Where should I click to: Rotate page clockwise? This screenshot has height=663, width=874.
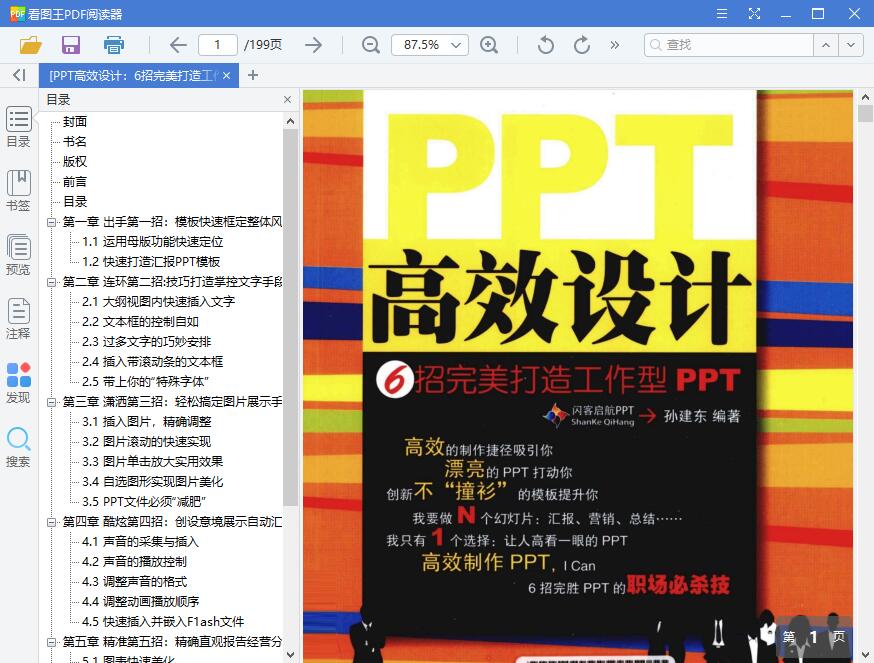[581, 45]
